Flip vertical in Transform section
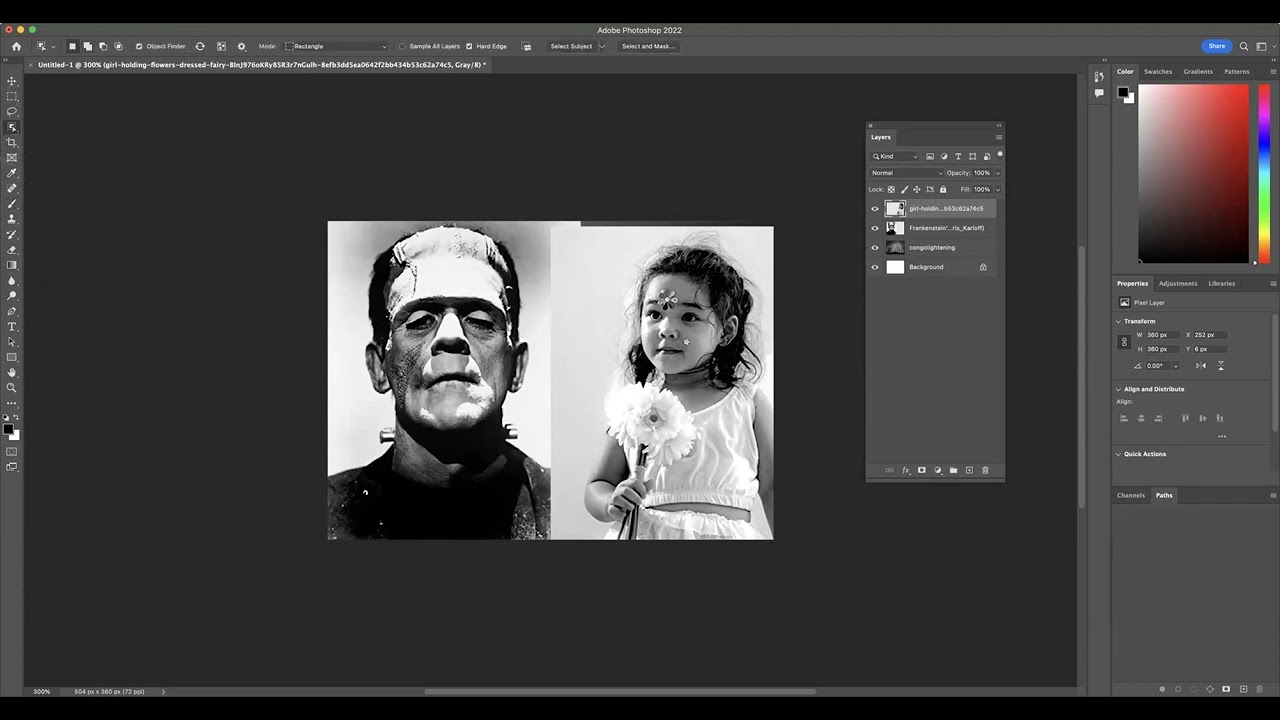Screen dimensions: 1280x720 click(1220, 365)
